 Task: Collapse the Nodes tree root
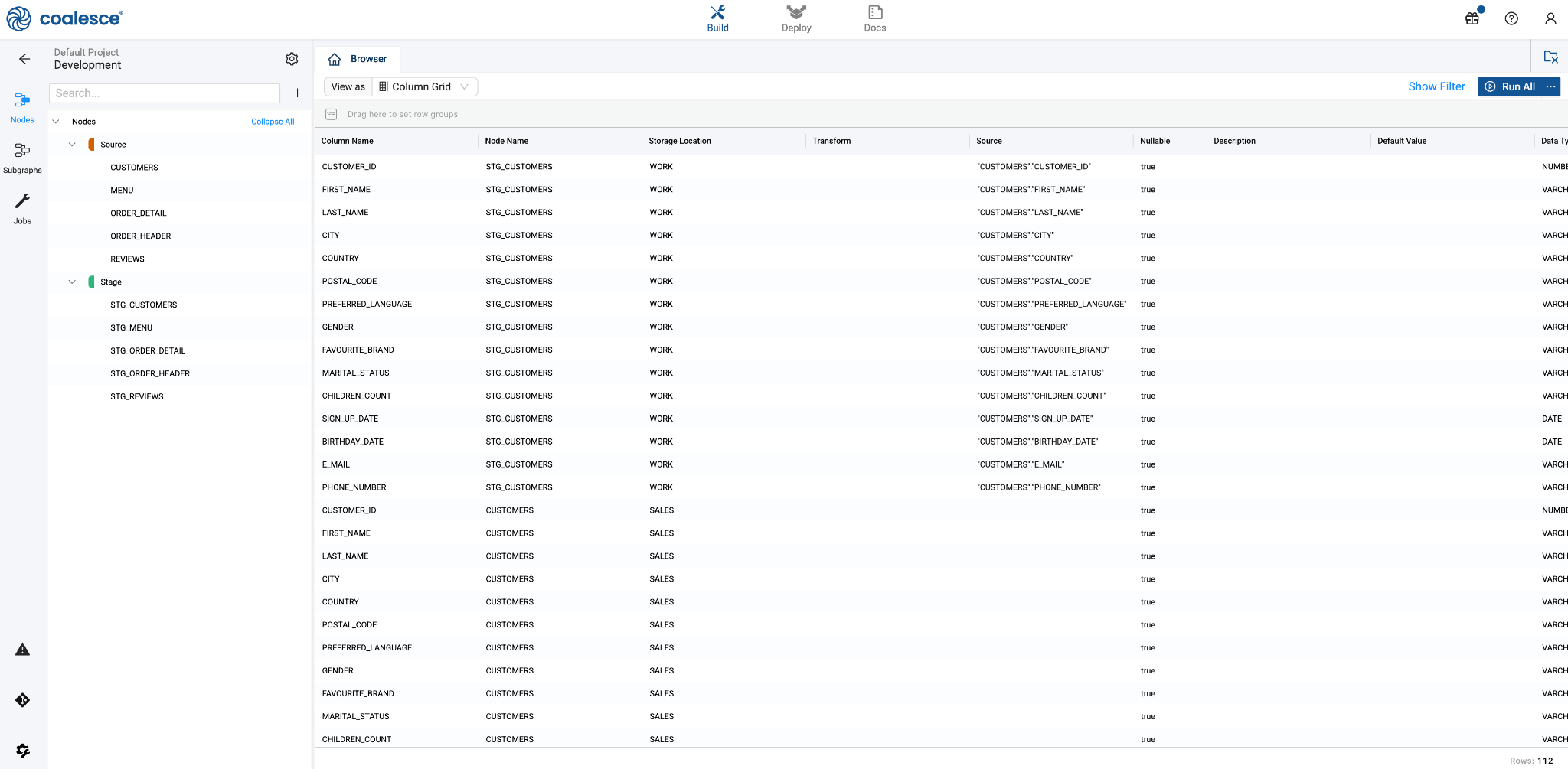[x=56, y=122]
